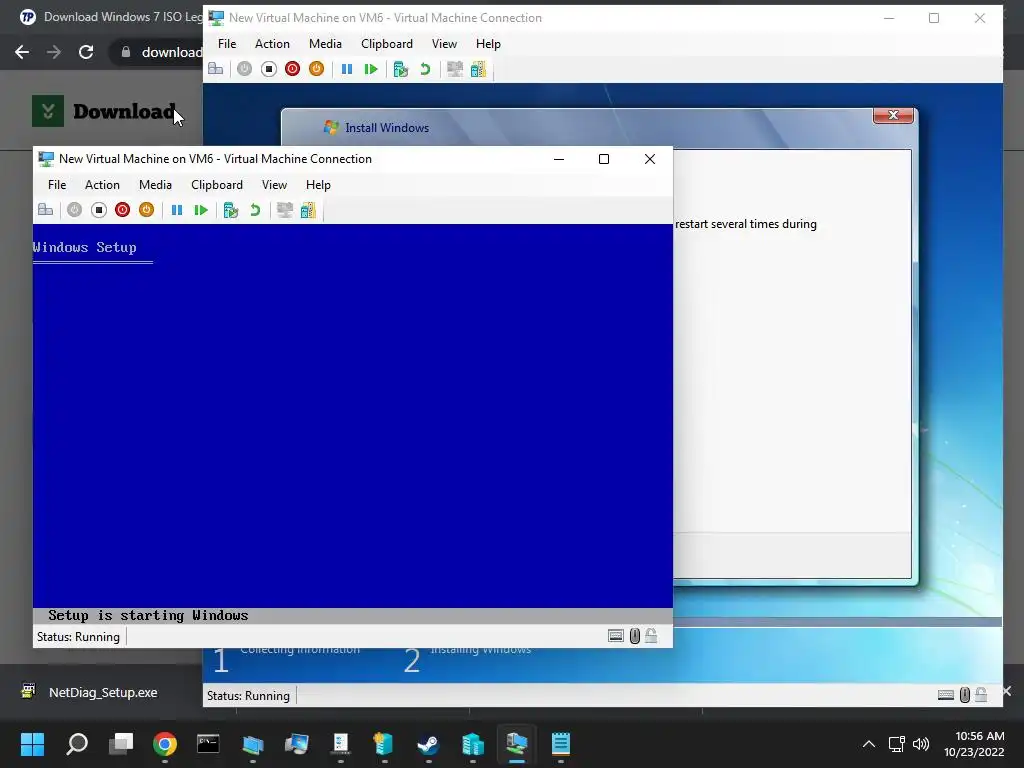Go back in the browser
This screenshot has width=1024, height=768.
(x=22, y=52)
